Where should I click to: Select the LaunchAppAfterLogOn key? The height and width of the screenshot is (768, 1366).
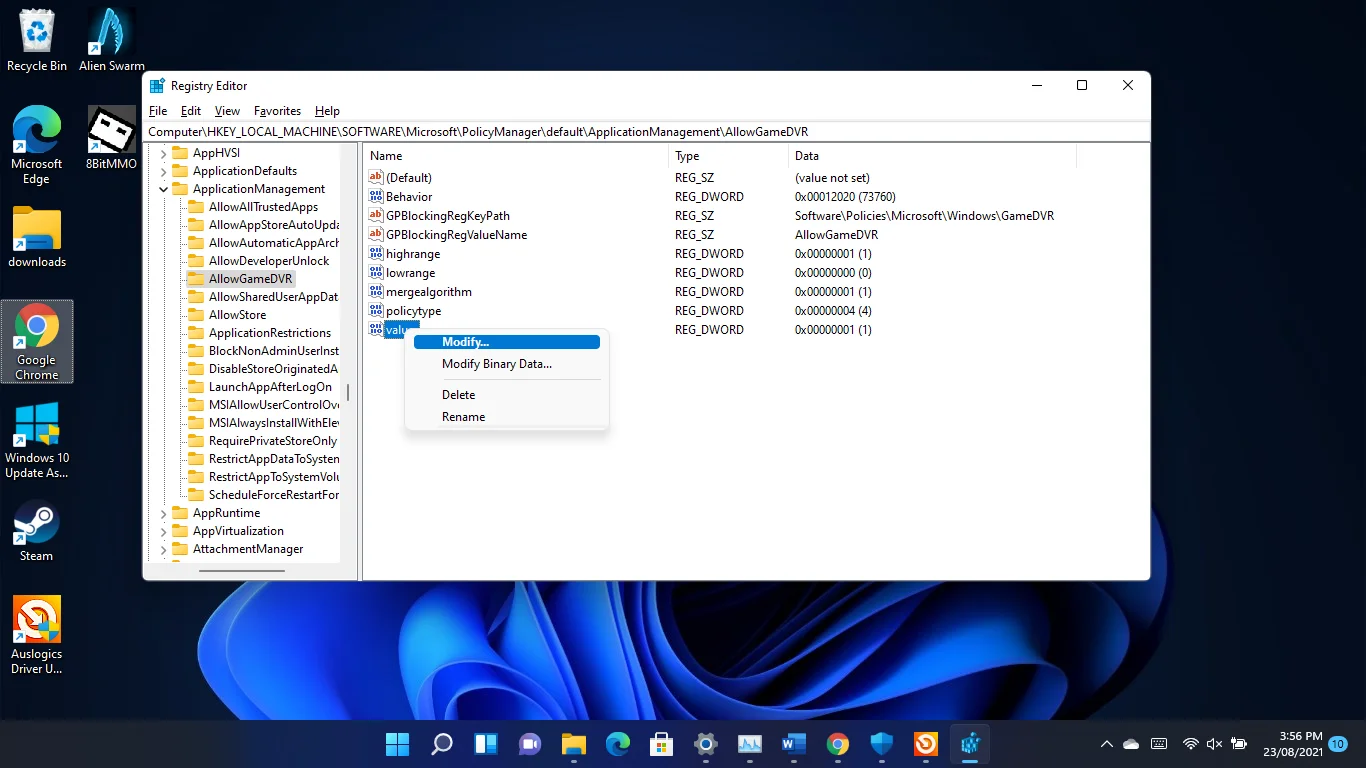coord(270,387)
